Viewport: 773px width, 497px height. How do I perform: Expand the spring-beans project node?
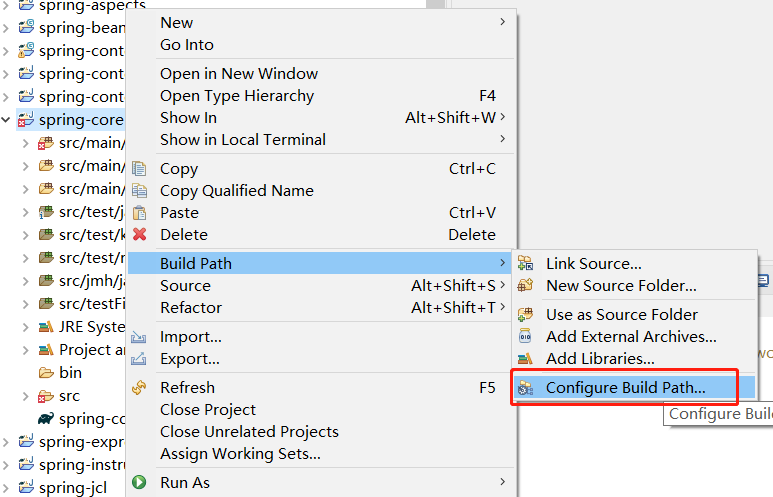point(6,28)
